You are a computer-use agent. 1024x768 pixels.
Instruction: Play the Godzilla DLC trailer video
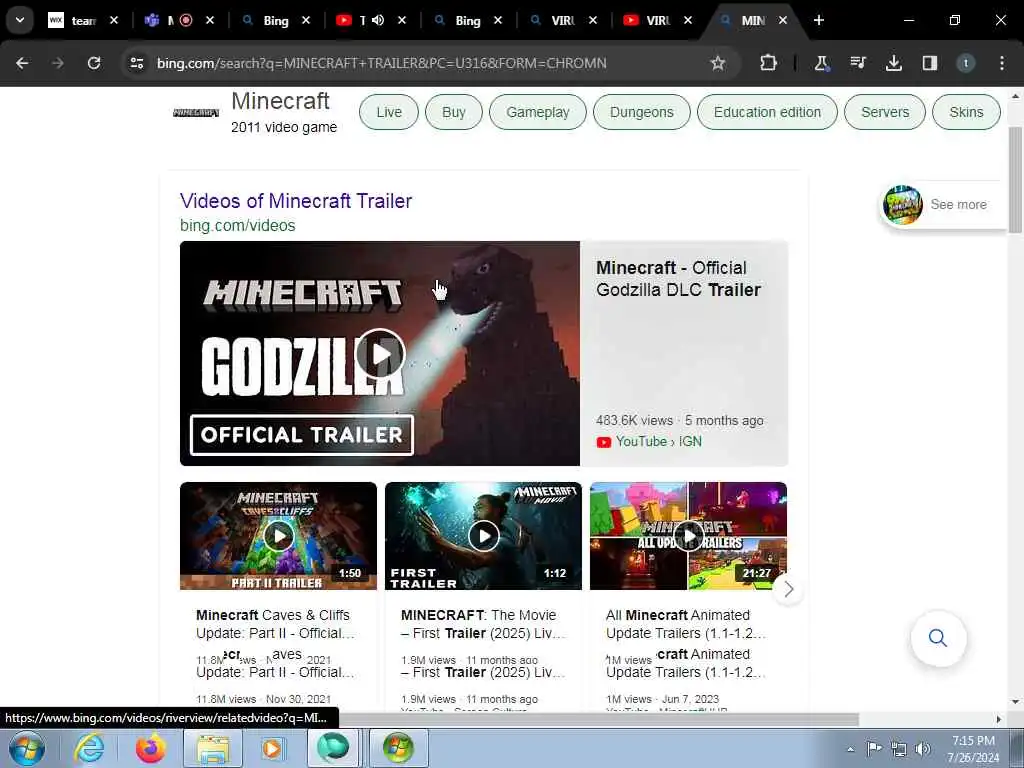(x=380, y=353)
